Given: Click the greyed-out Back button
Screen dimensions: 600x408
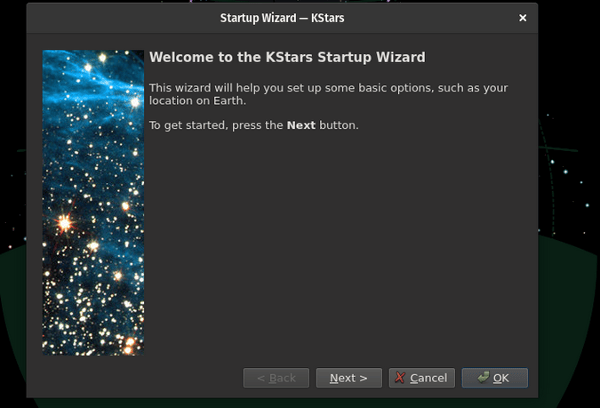Looking at the screenshot, I should (x=276, y=378).
